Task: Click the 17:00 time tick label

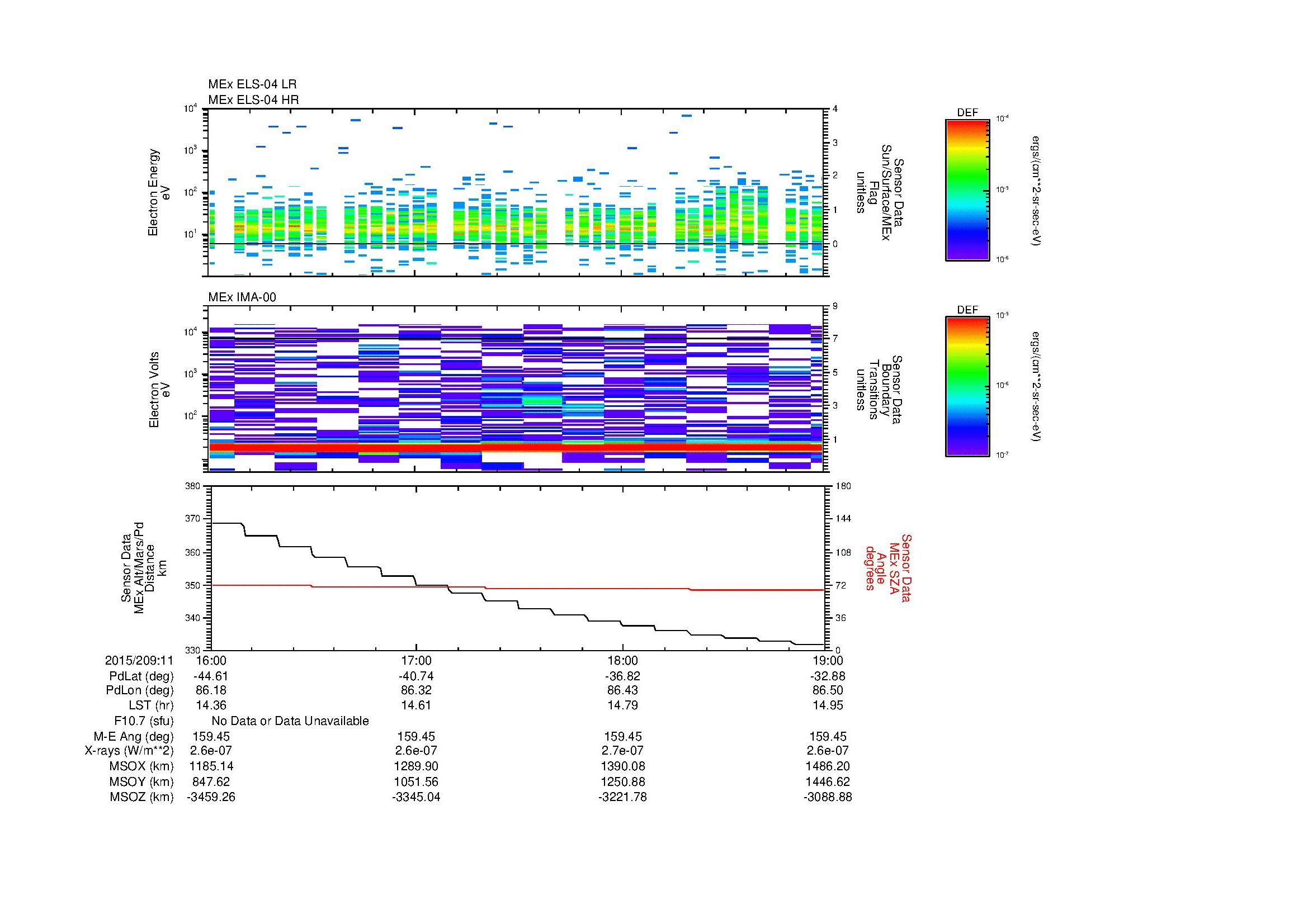Action: point(417,660)
